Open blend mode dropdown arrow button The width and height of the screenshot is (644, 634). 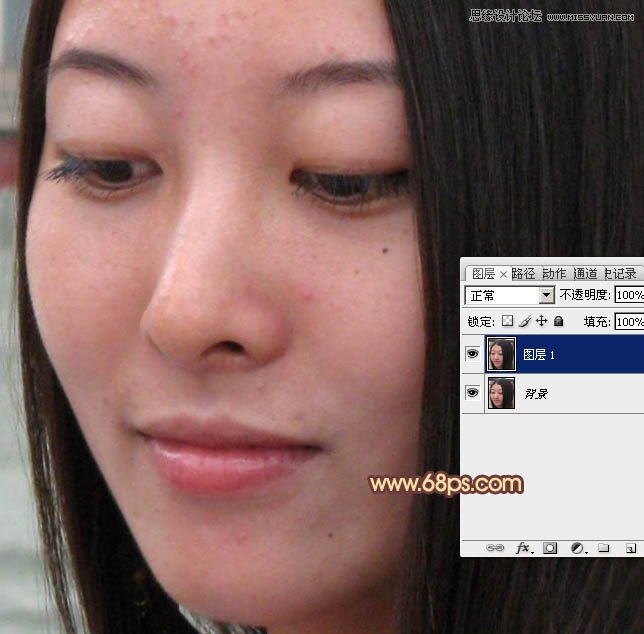(546, 295)
